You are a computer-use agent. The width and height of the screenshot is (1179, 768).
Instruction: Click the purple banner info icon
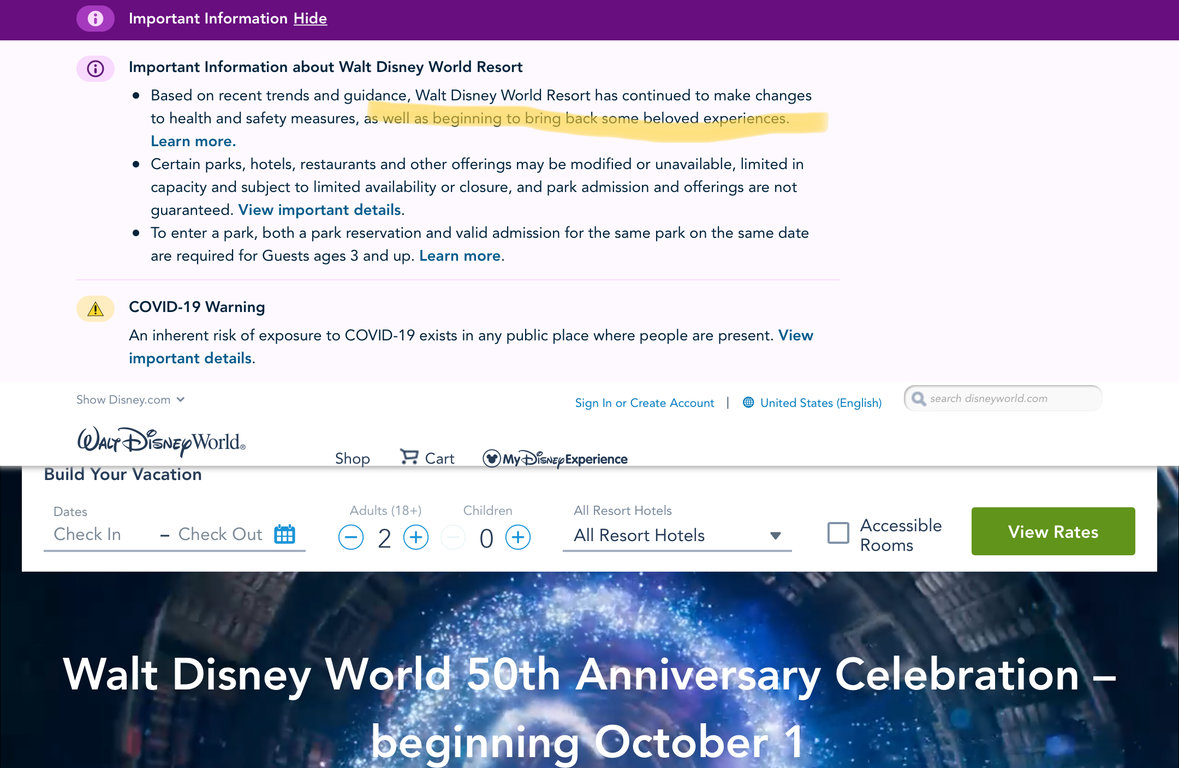coord(95,18)
